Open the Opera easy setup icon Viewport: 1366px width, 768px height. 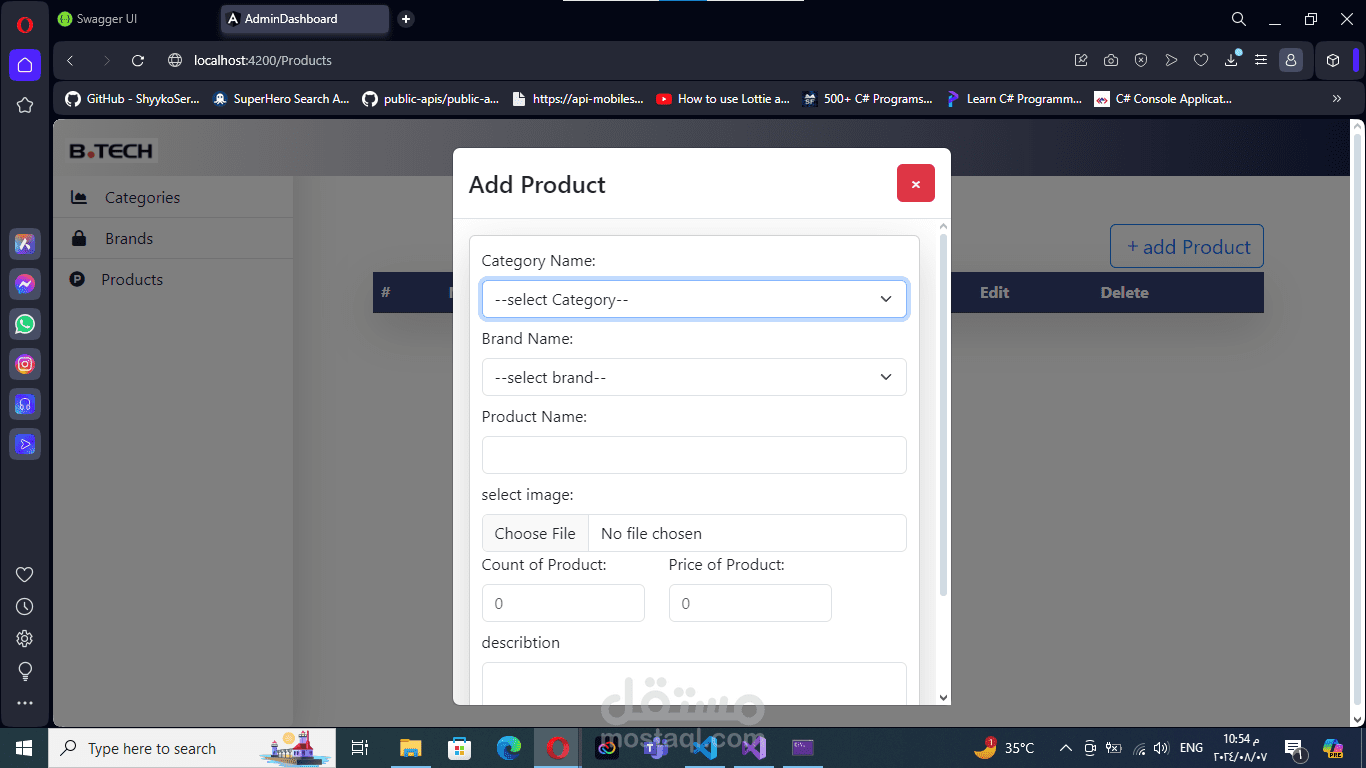[1261, 60]
